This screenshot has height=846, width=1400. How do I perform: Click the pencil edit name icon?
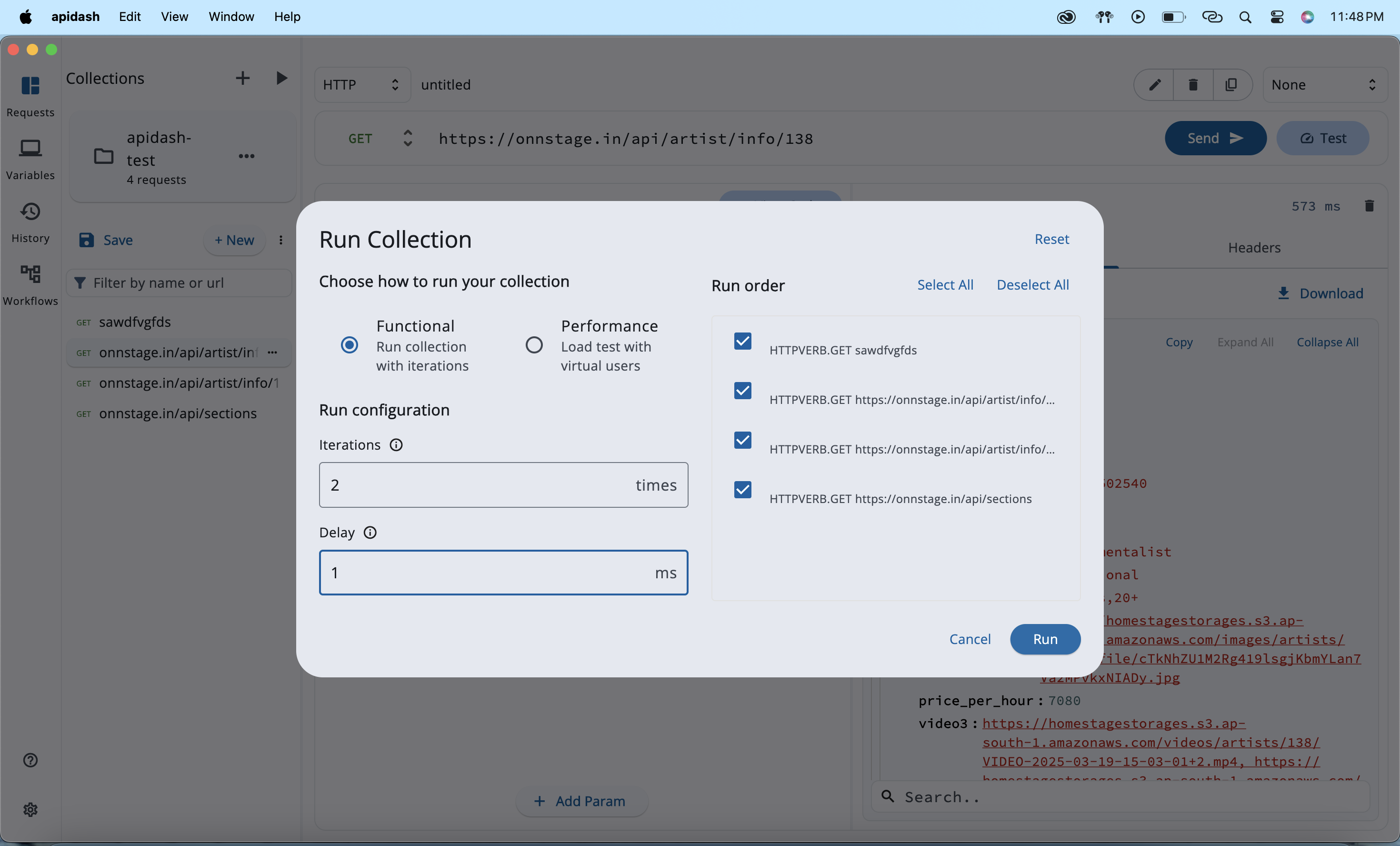[1155, 85]
